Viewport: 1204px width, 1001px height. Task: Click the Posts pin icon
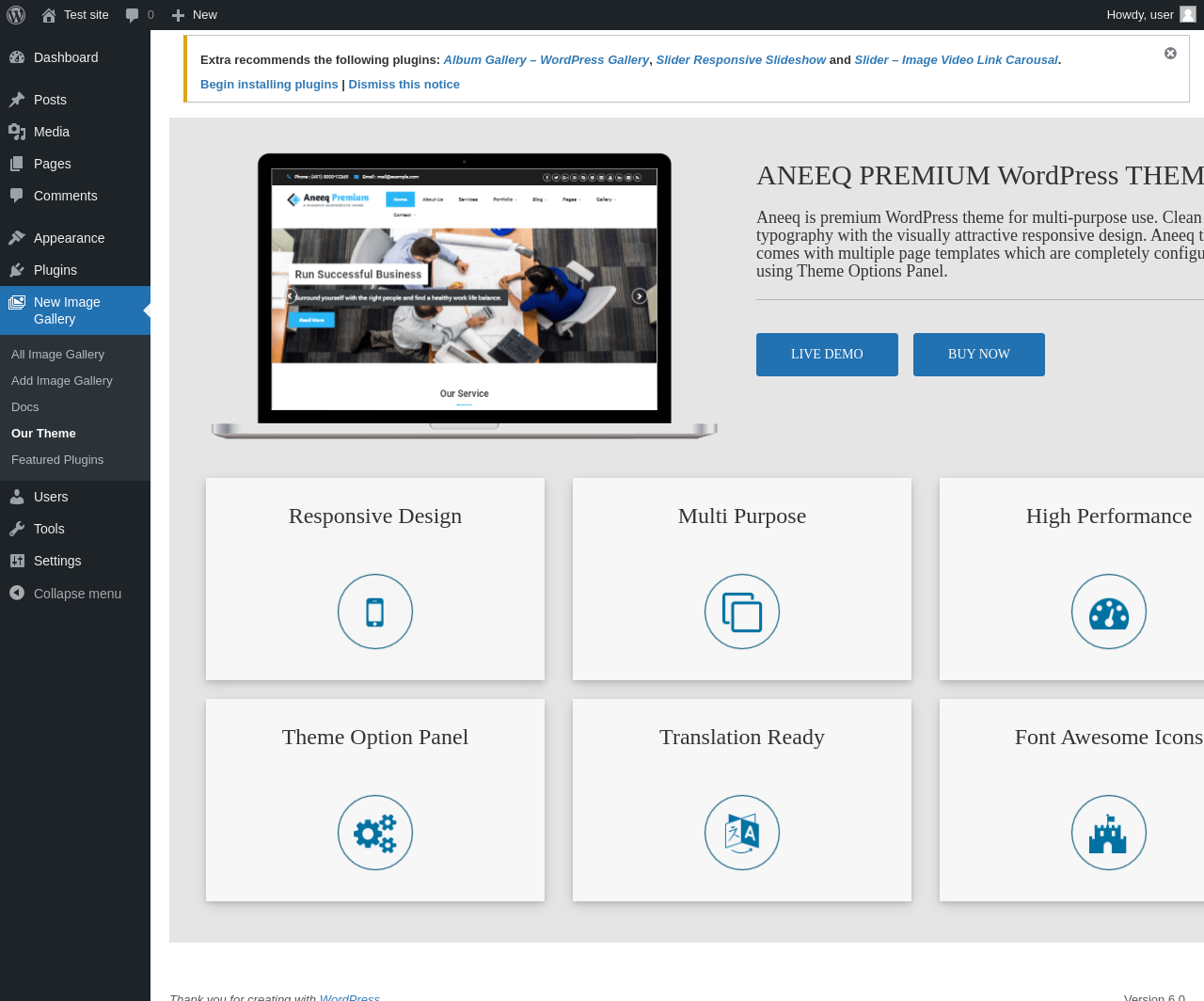(x=17, y=100)
